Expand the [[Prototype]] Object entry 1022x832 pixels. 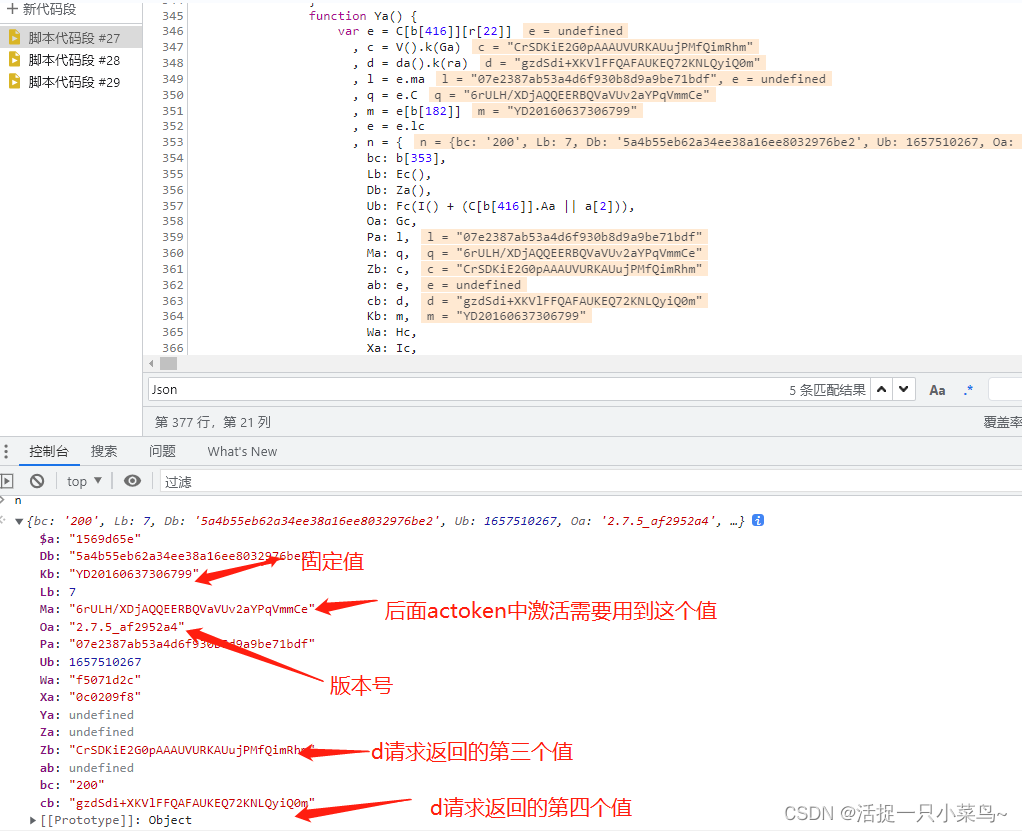33,820
